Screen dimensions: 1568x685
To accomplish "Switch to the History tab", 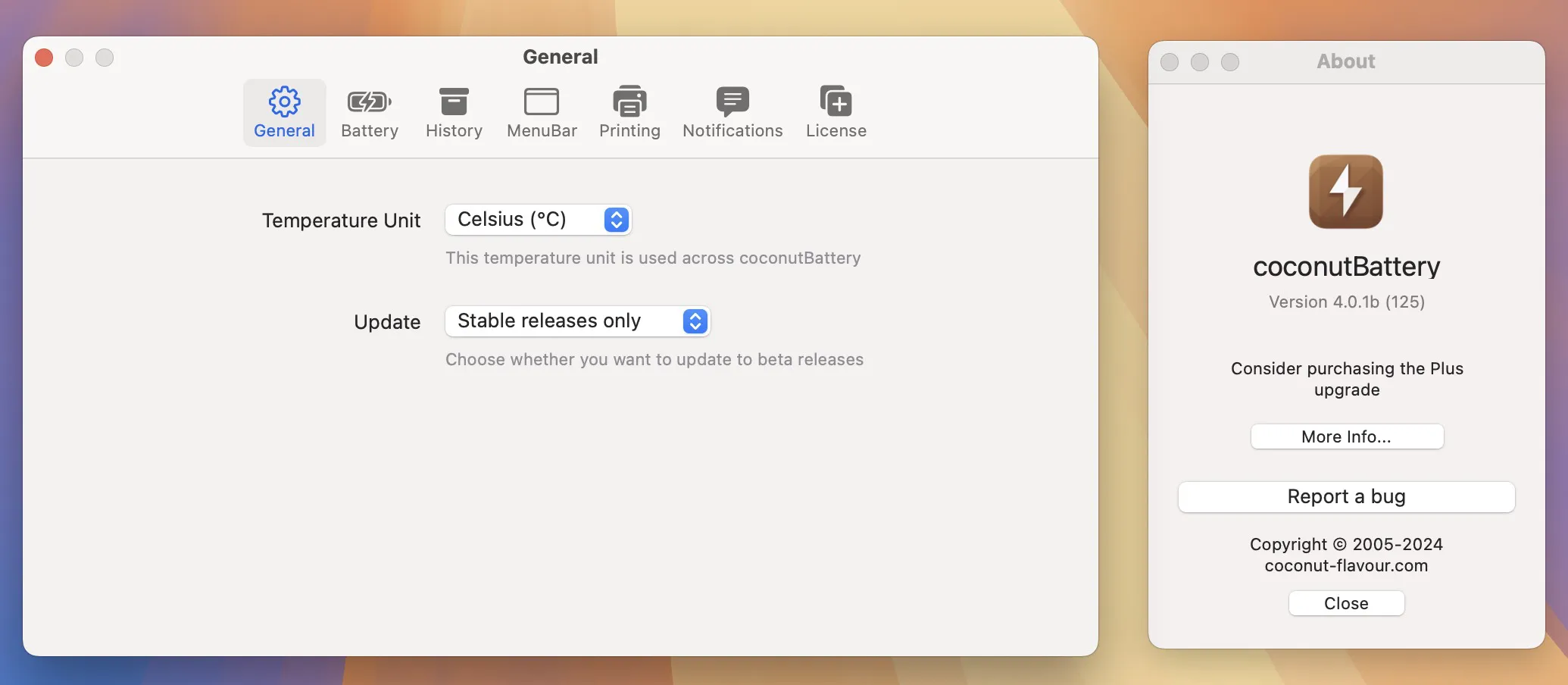I will tap(454, 112).
